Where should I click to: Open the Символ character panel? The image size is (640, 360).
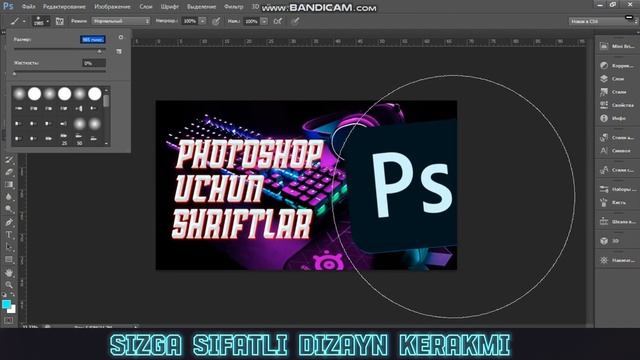[617, 151]
